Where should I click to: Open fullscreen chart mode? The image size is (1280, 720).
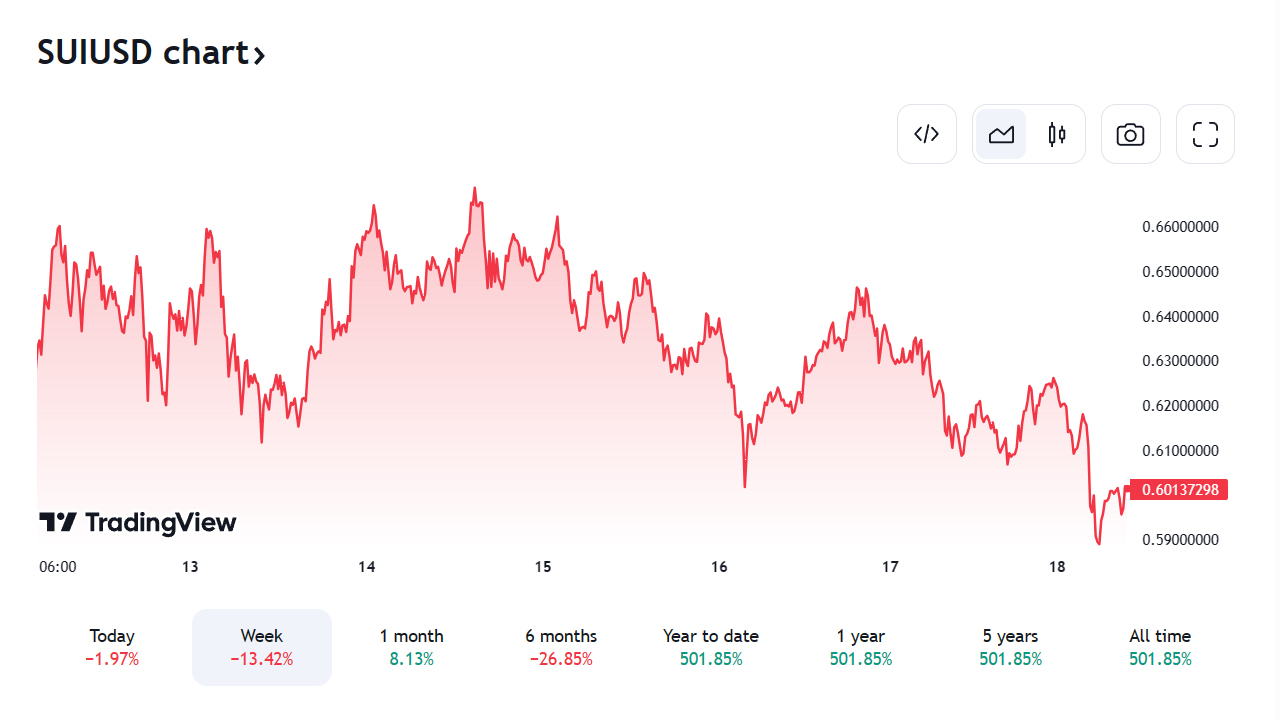pyautogui.click(x=1205, y=134)
